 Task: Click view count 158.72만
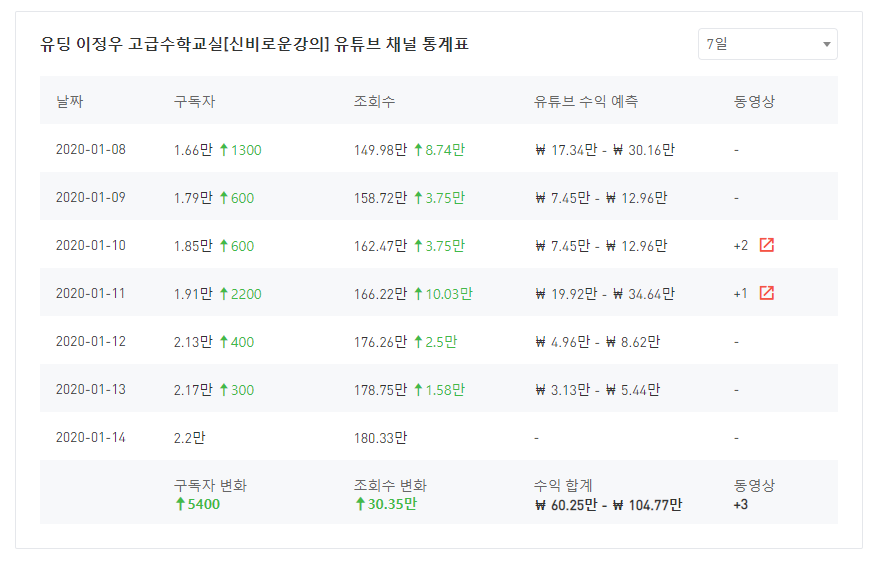pos(380,198)
